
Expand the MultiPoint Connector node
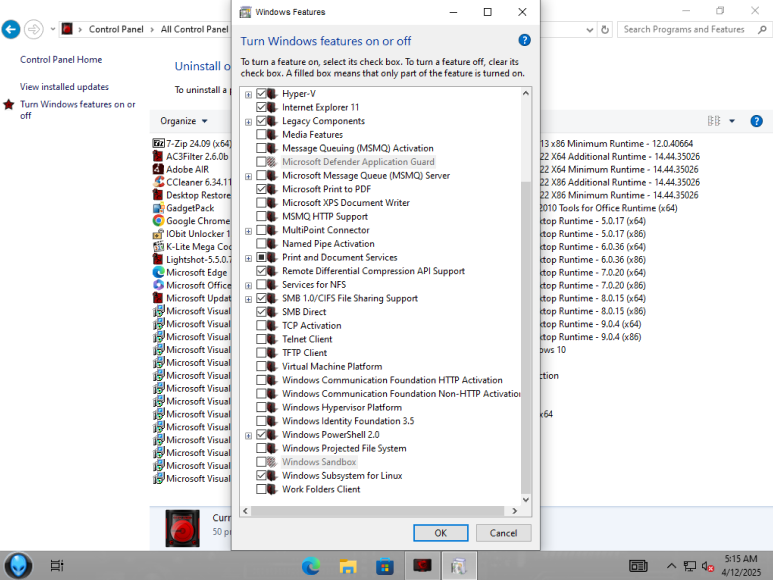pos(248,231)
